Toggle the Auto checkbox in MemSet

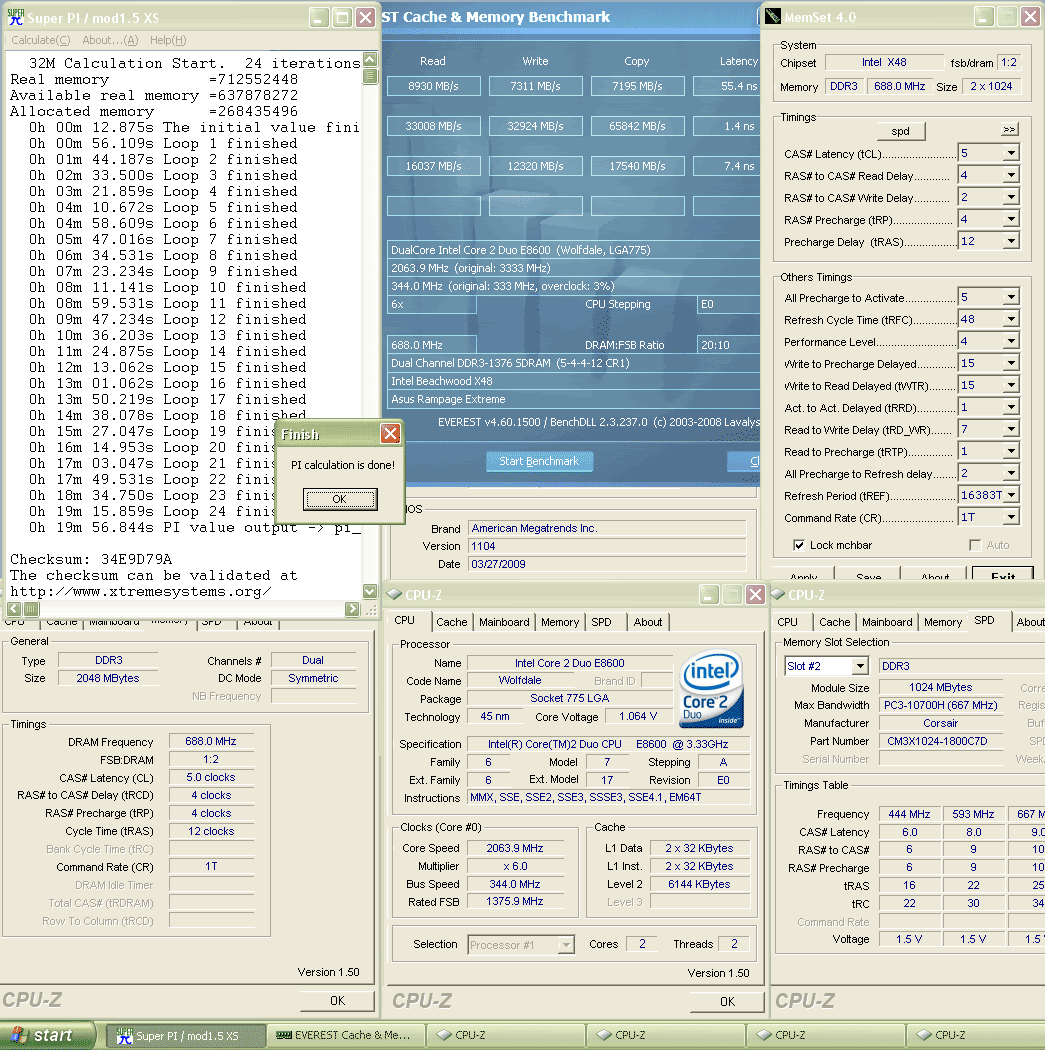[x=975, y=545]
